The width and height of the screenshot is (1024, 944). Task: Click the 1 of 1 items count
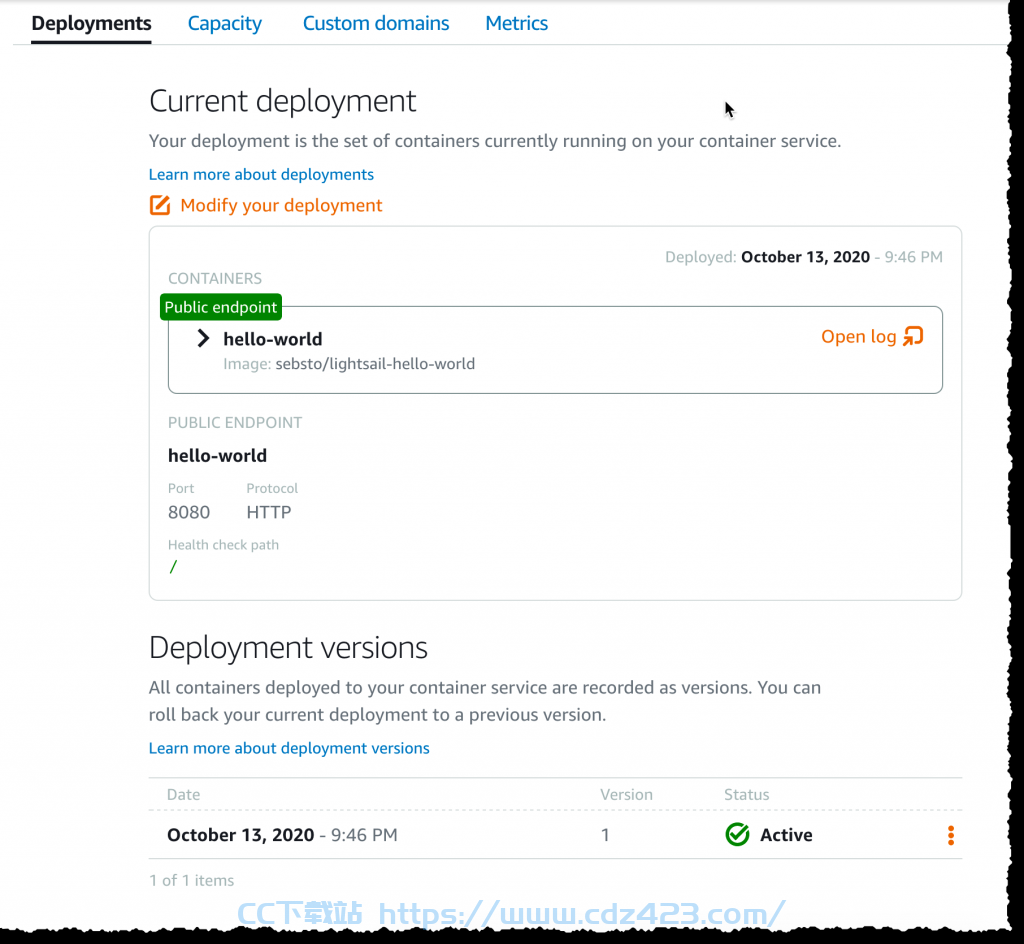191,881
